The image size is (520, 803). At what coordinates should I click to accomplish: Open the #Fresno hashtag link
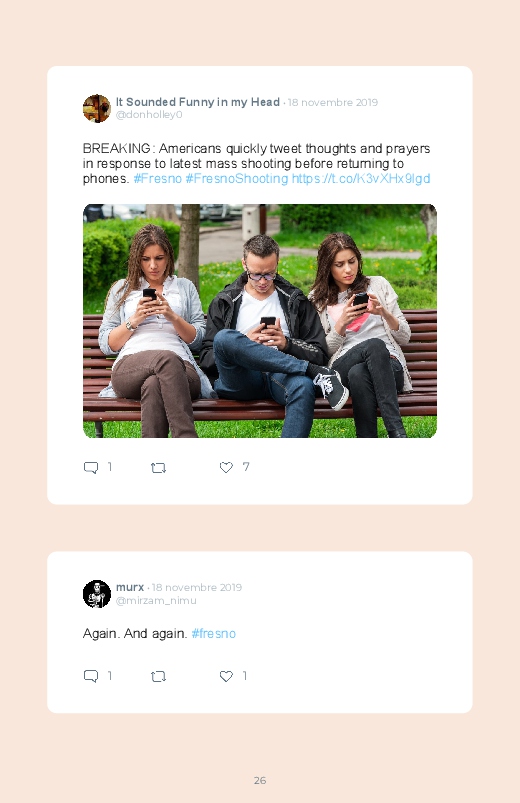pyautogui.click(x=158, y=179)
